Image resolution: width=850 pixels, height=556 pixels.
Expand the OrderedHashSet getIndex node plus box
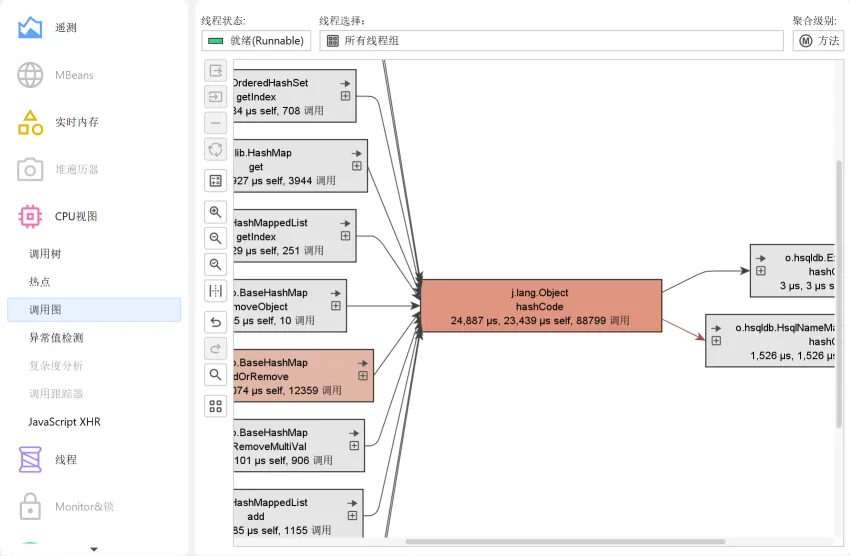pos(345,96)
